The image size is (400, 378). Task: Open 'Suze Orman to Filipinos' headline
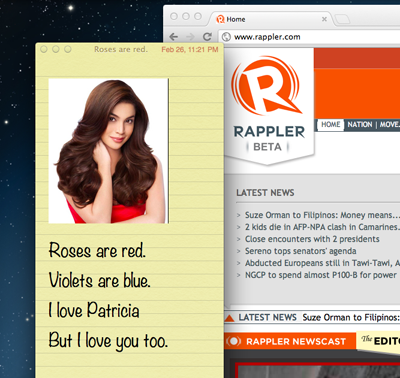(322, 215)
